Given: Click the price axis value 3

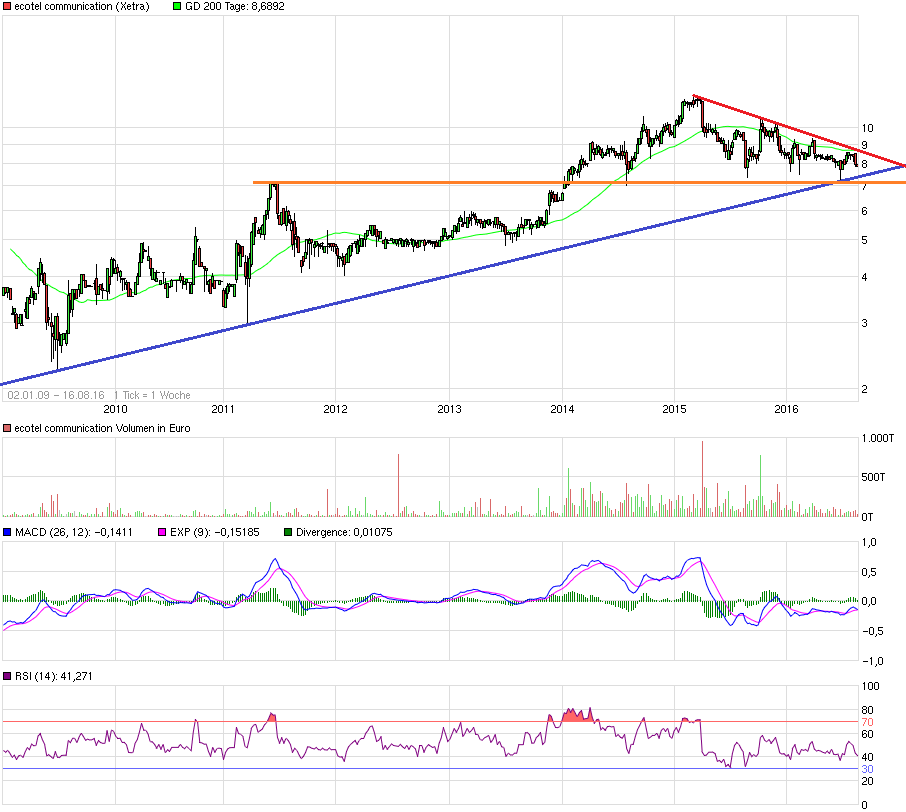Looking at the screenshot, I should (x=864, y=323).
